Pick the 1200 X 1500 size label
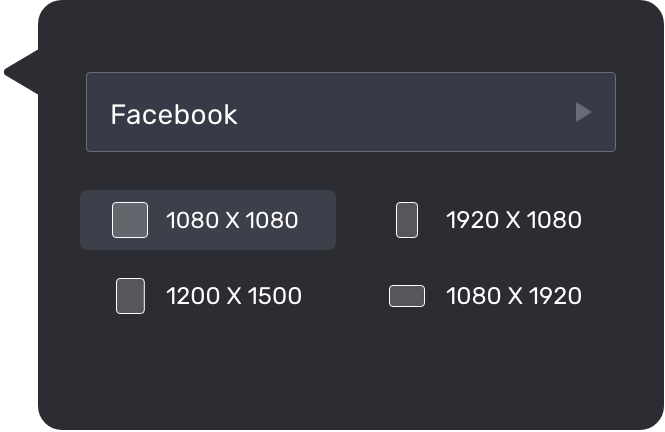665x432 pixels. coord(234,296)
